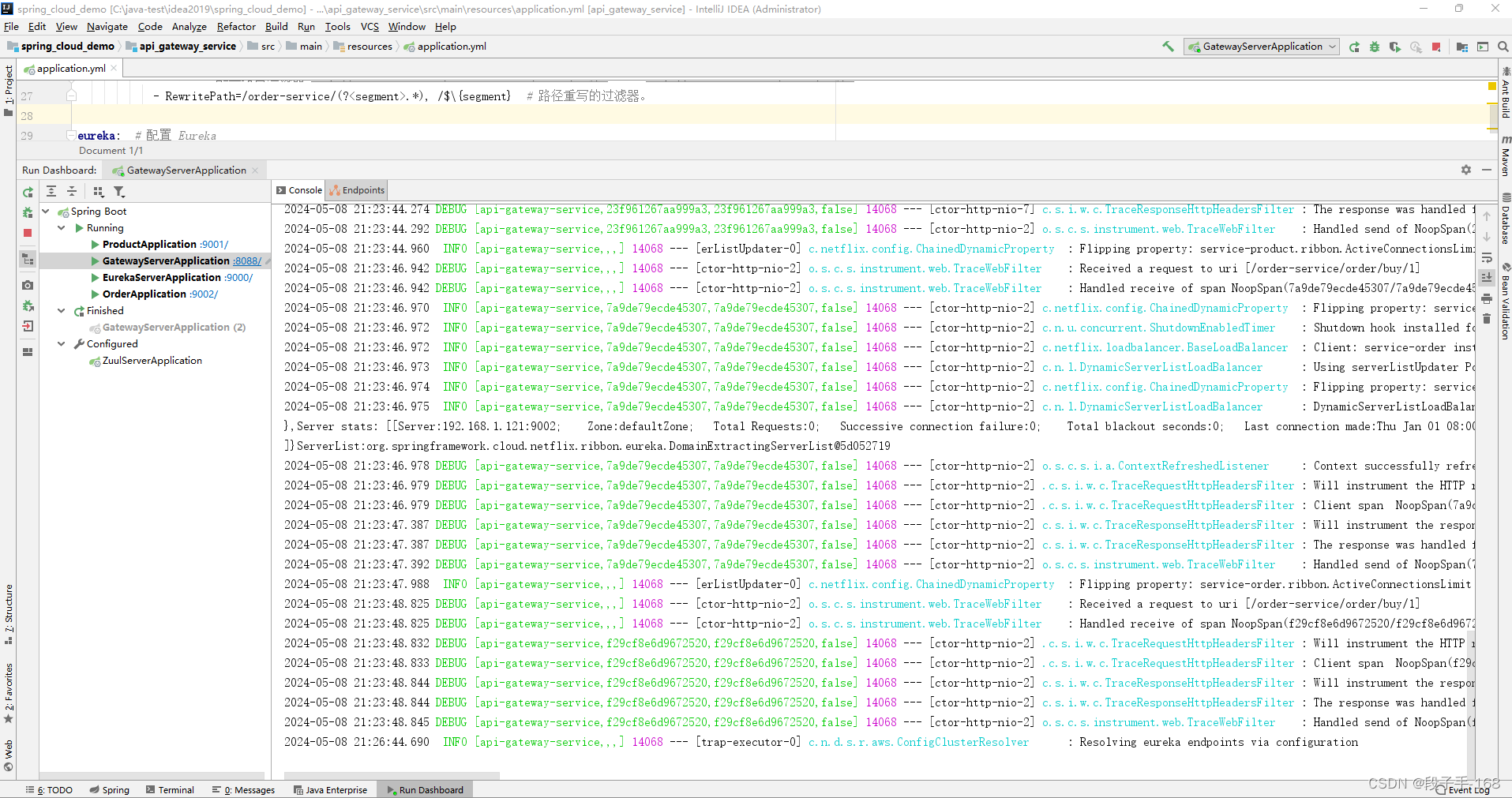Open the Event Log button

tap(1462, 789)
